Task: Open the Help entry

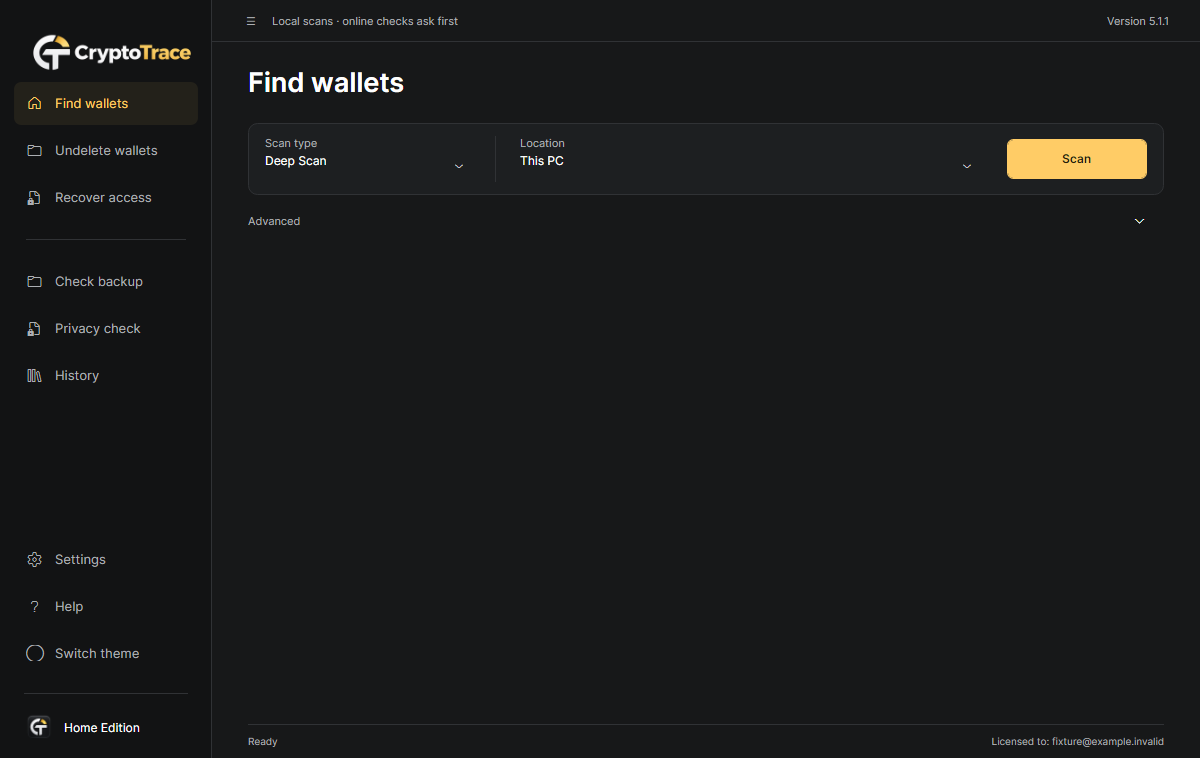Action: tap(106, 606)
